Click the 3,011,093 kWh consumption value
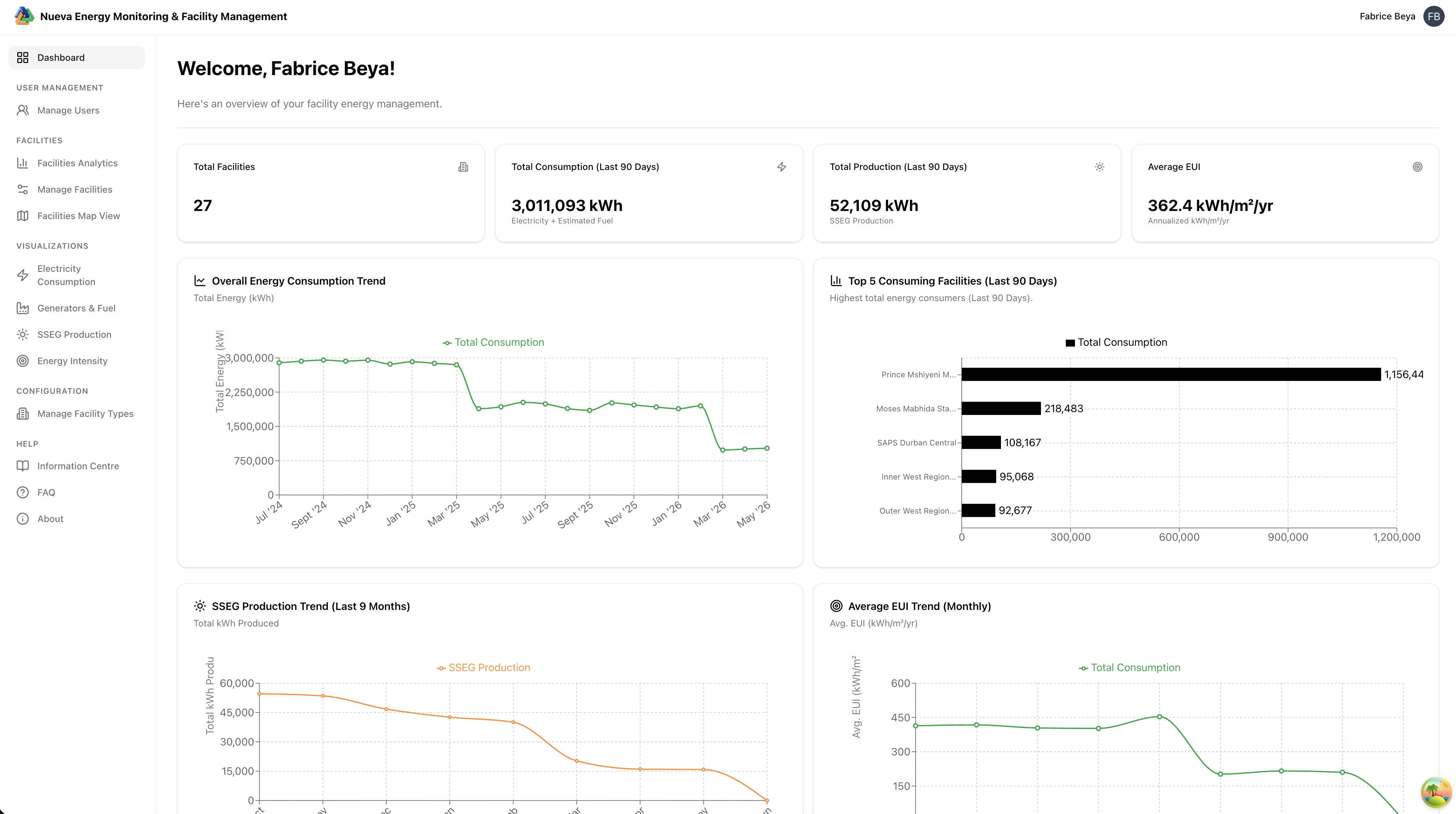1456x814 pixels. [x=567, y=205]
